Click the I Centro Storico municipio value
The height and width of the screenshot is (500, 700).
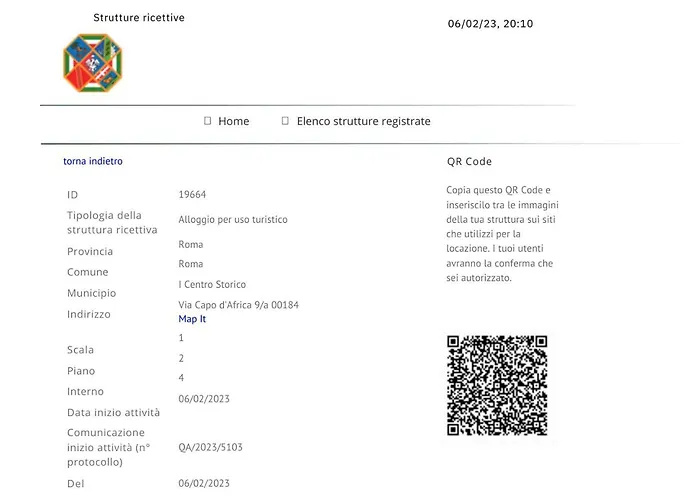tap(212, 284)
